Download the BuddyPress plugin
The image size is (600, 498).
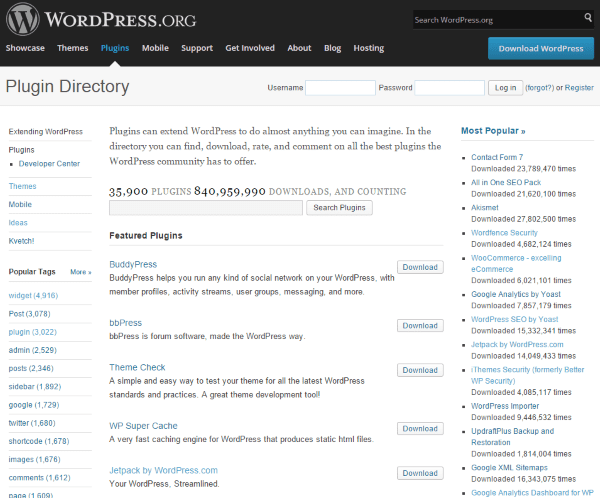coord(420,267)
